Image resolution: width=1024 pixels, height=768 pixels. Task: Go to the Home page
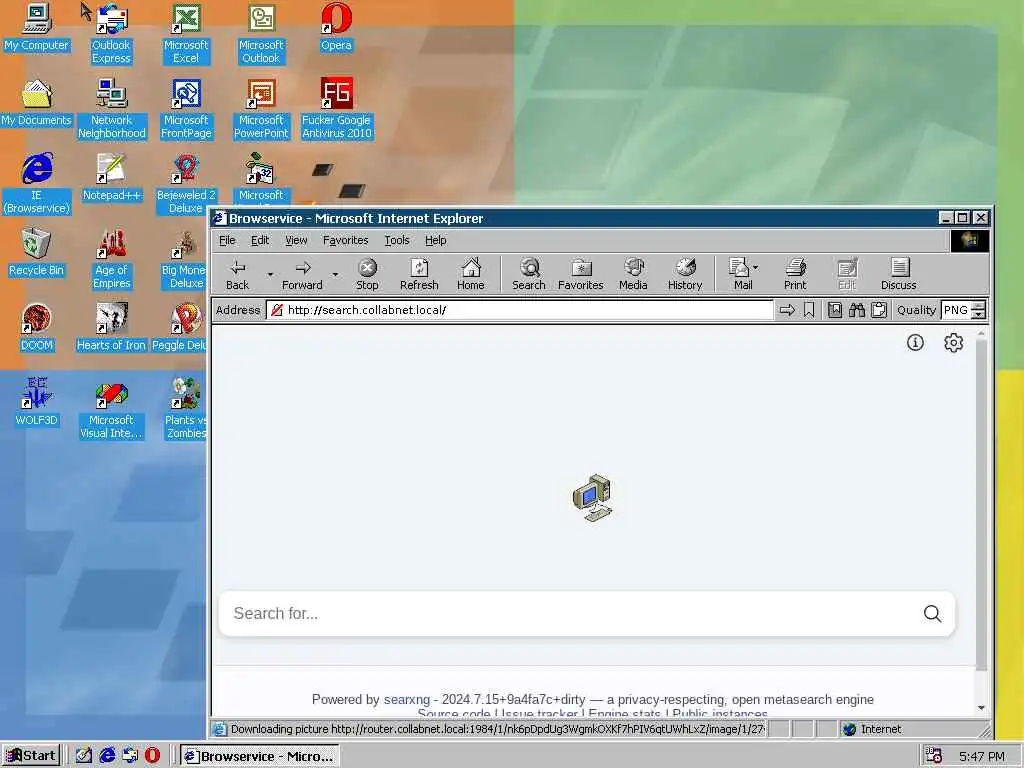pyautogui.click(x=470, y=274)
